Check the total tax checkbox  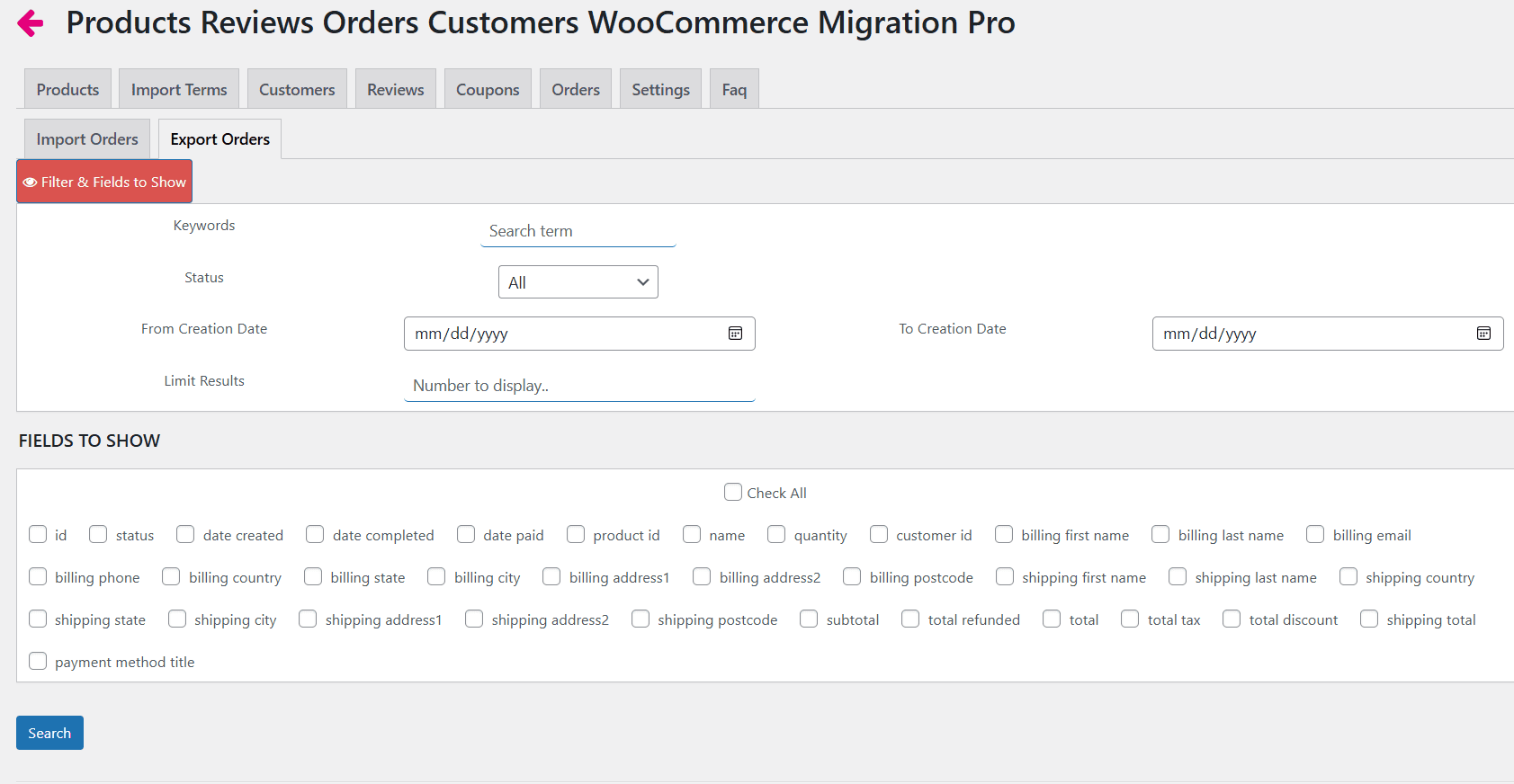[x=1130, y=619]
